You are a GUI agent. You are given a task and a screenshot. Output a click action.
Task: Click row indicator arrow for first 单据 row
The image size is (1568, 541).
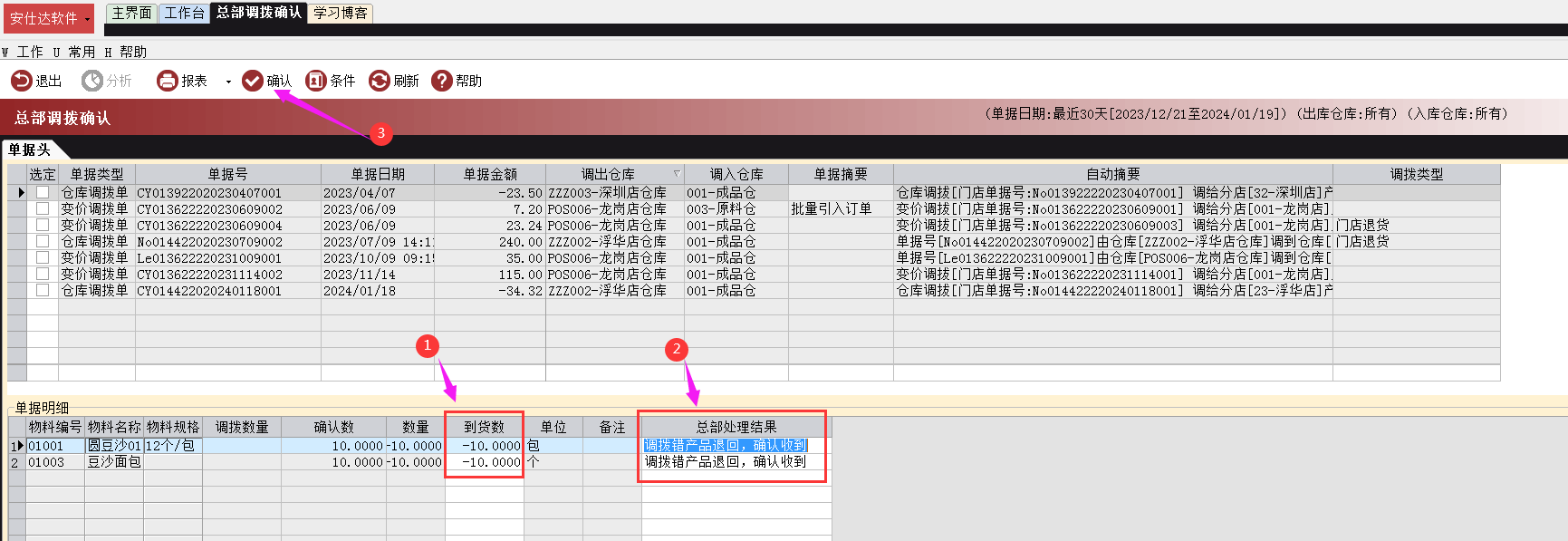[x=21, y=192]
